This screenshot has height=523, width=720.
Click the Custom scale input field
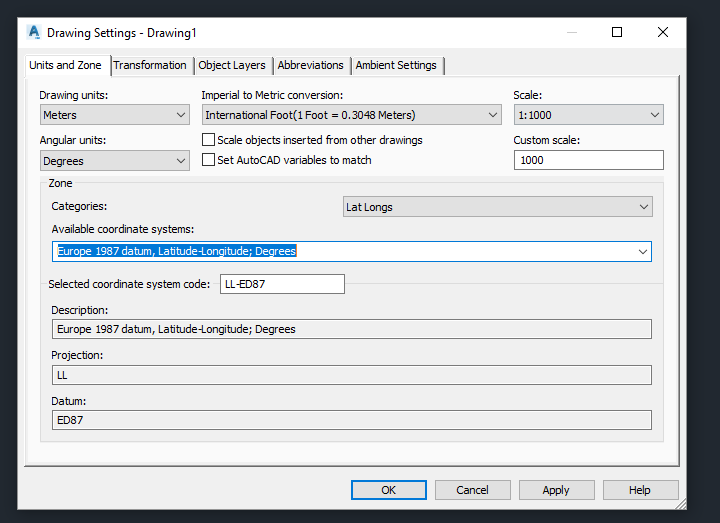[588, 160]
